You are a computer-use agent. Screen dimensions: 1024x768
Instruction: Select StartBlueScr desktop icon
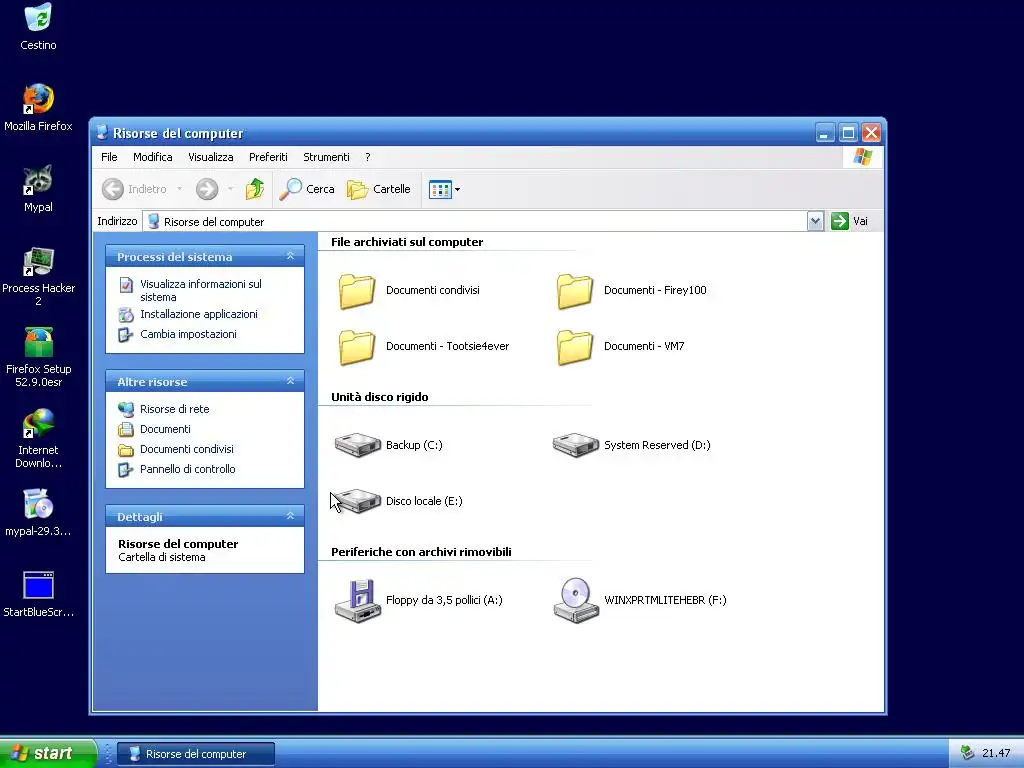click(x=38, y=594)
